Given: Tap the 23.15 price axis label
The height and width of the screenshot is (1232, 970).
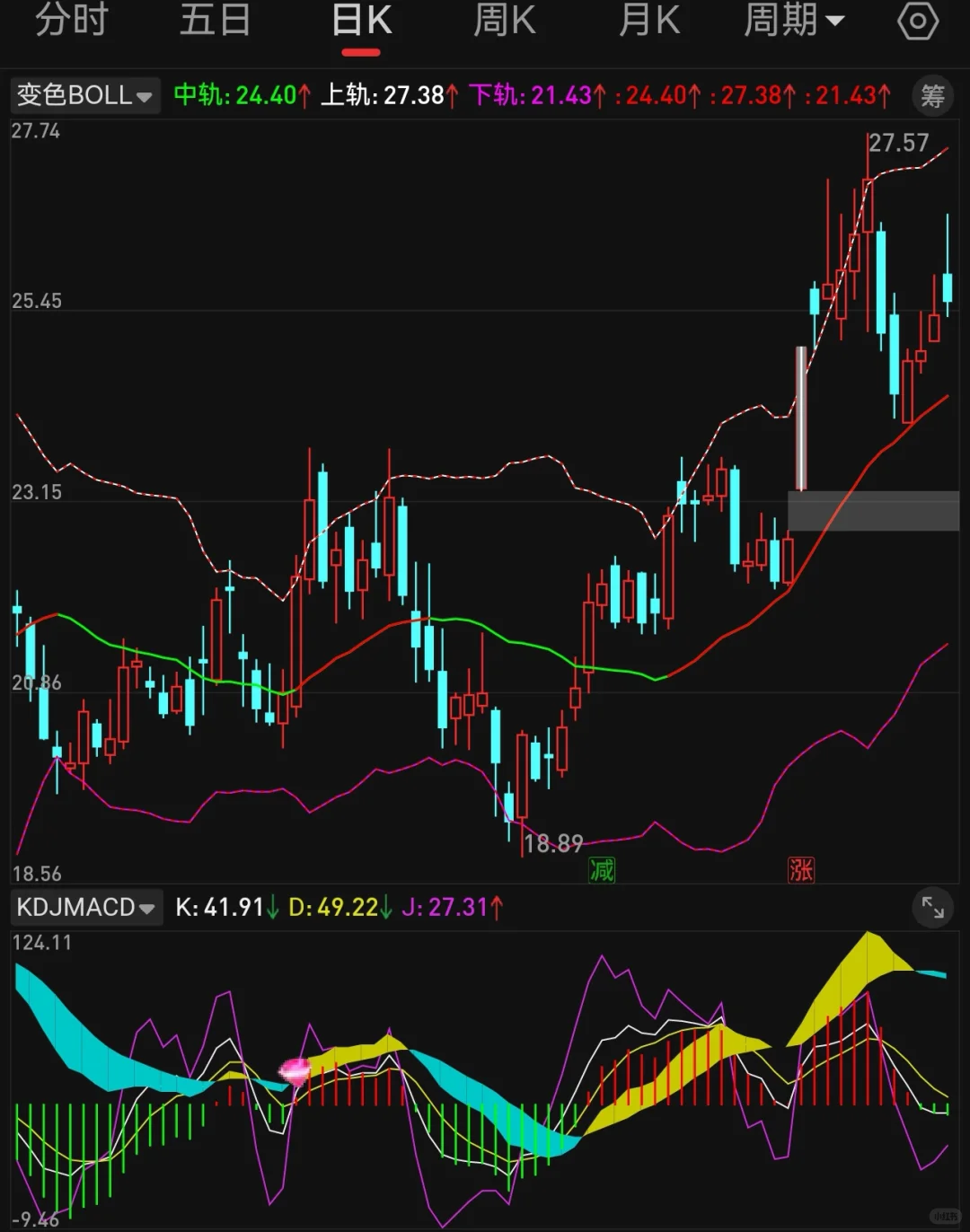Looking at the screenshot, I should [x=37, y=492].
